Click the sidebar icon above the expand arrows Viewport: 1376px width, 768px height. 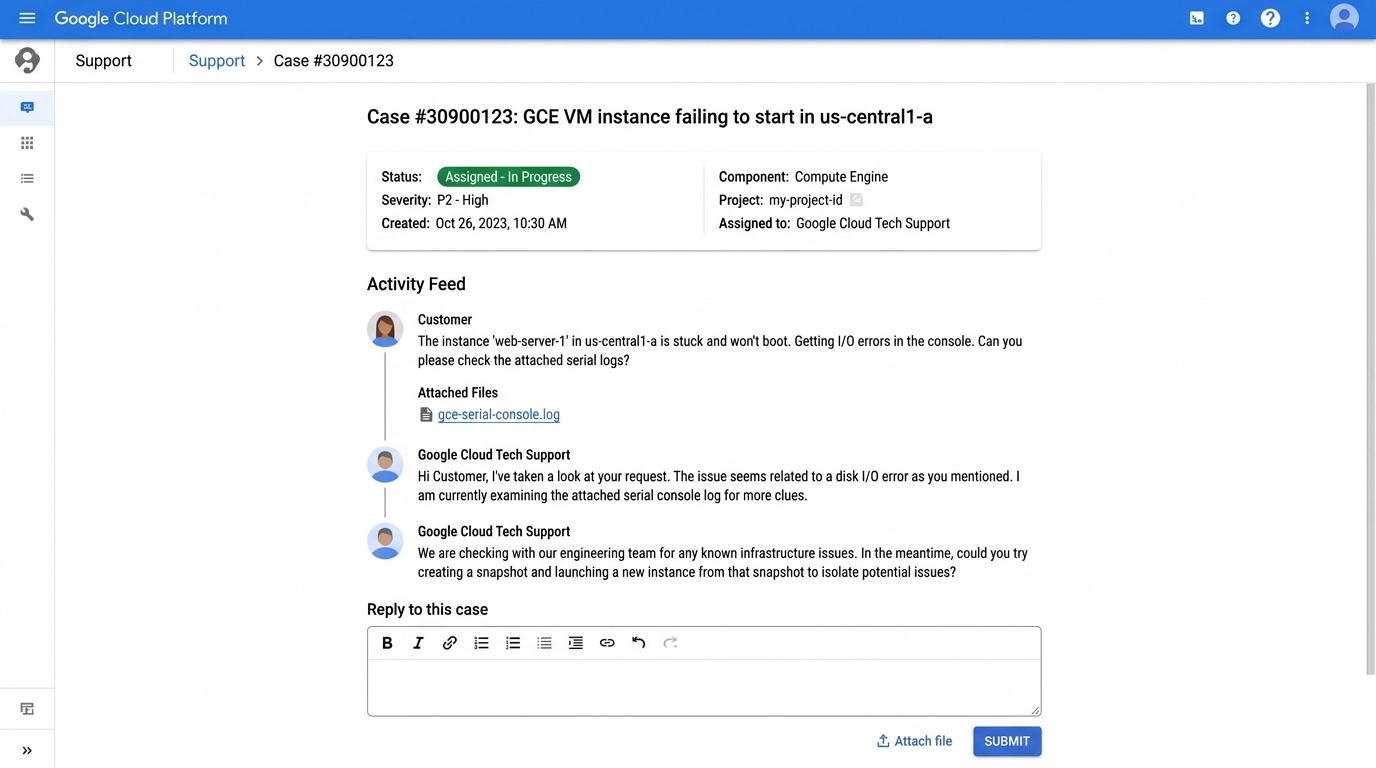pos(27,709)
